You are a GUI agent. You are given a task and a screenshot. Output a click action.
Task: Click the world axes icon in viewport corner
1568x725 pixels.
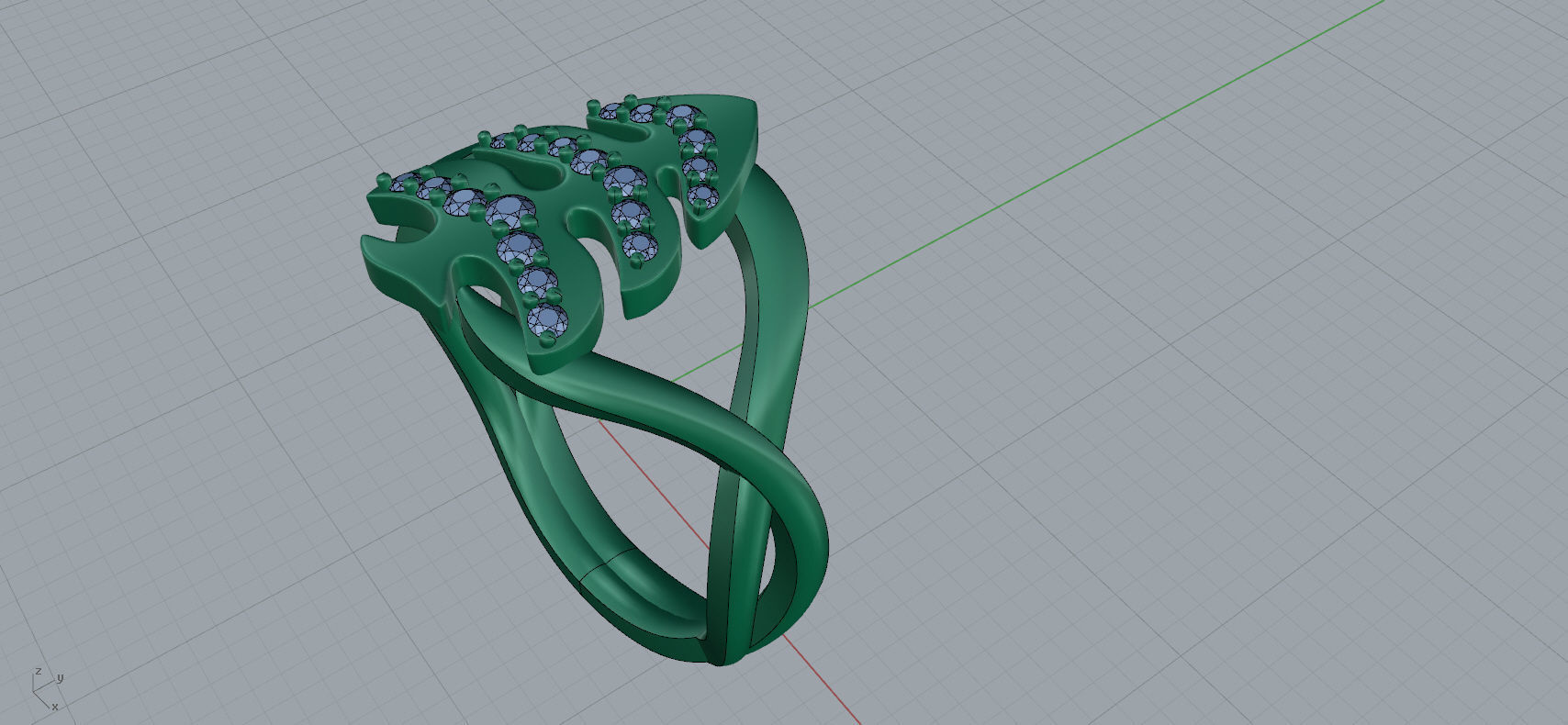47,689
